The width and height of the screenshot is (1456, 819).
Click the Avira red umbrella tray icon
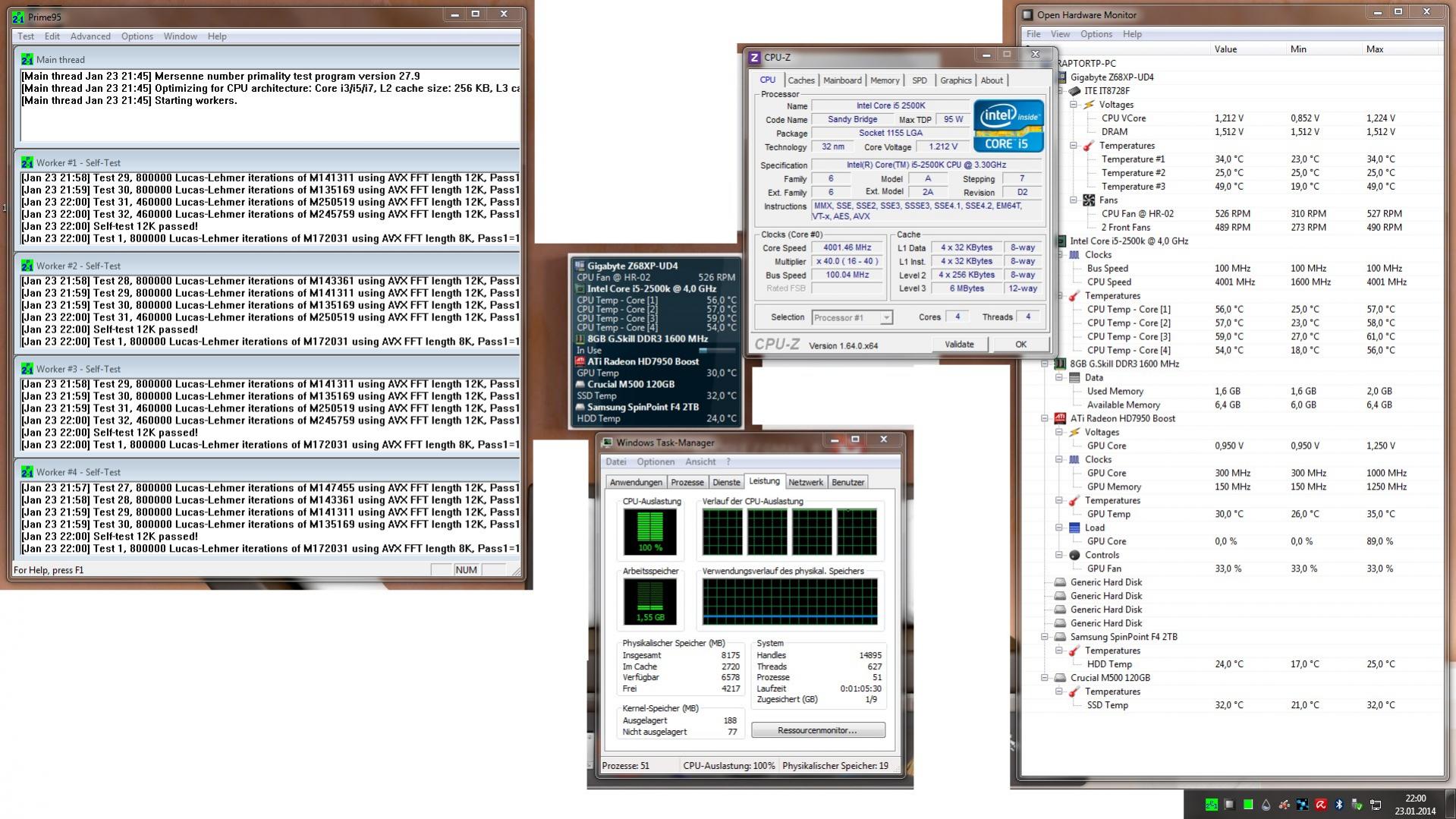1321,805
